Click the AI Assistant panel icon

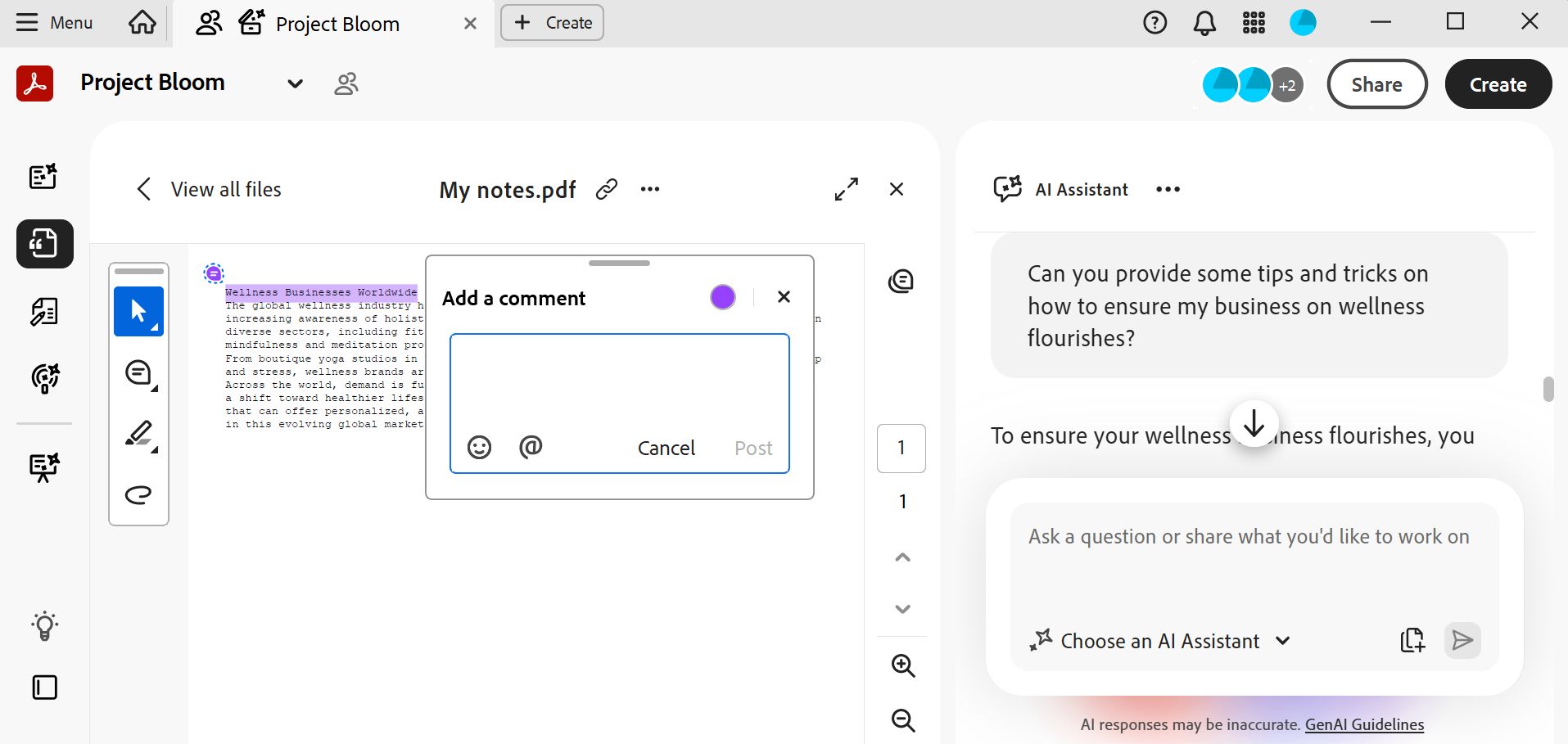point(1007,189)
